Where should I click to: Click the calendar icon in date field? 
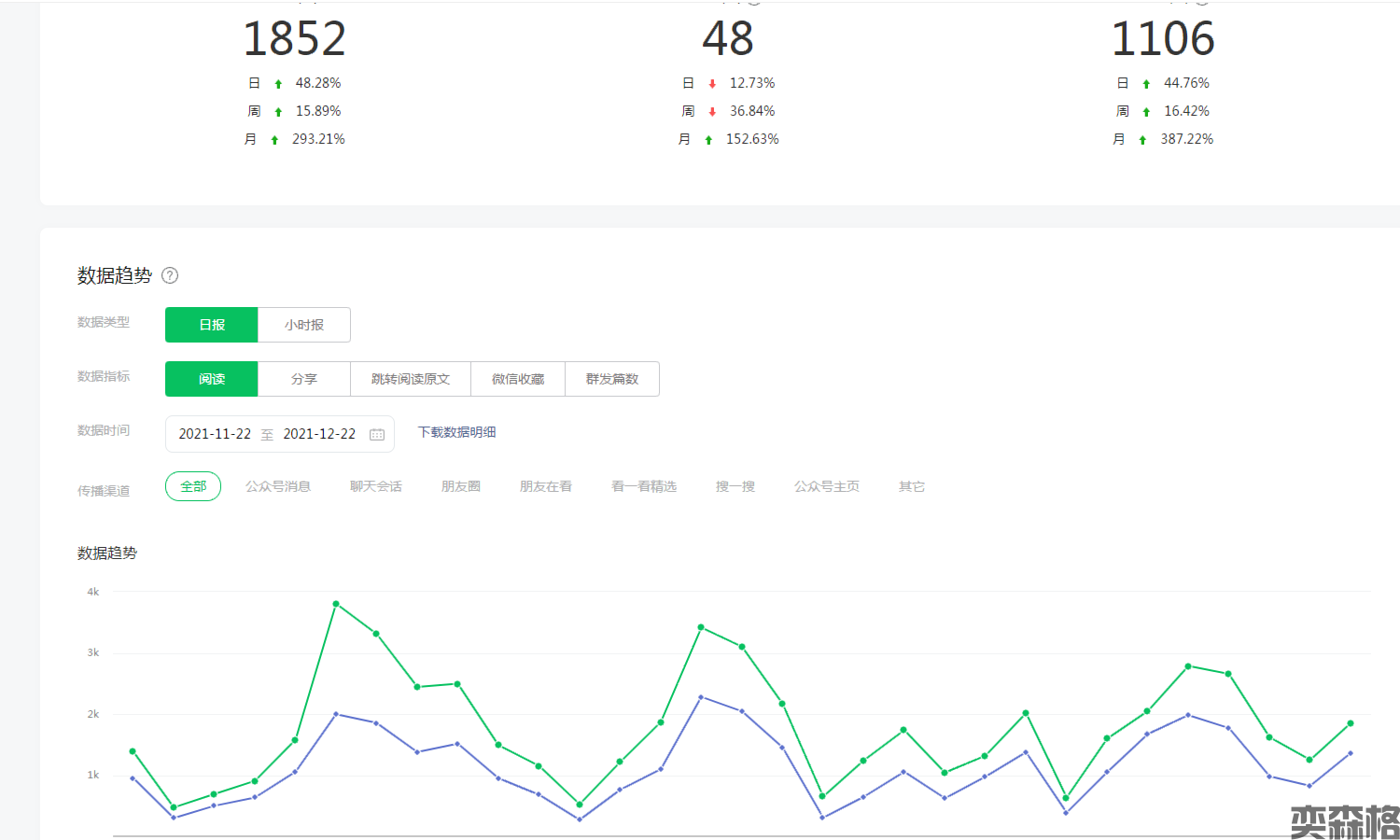point(377,434)
